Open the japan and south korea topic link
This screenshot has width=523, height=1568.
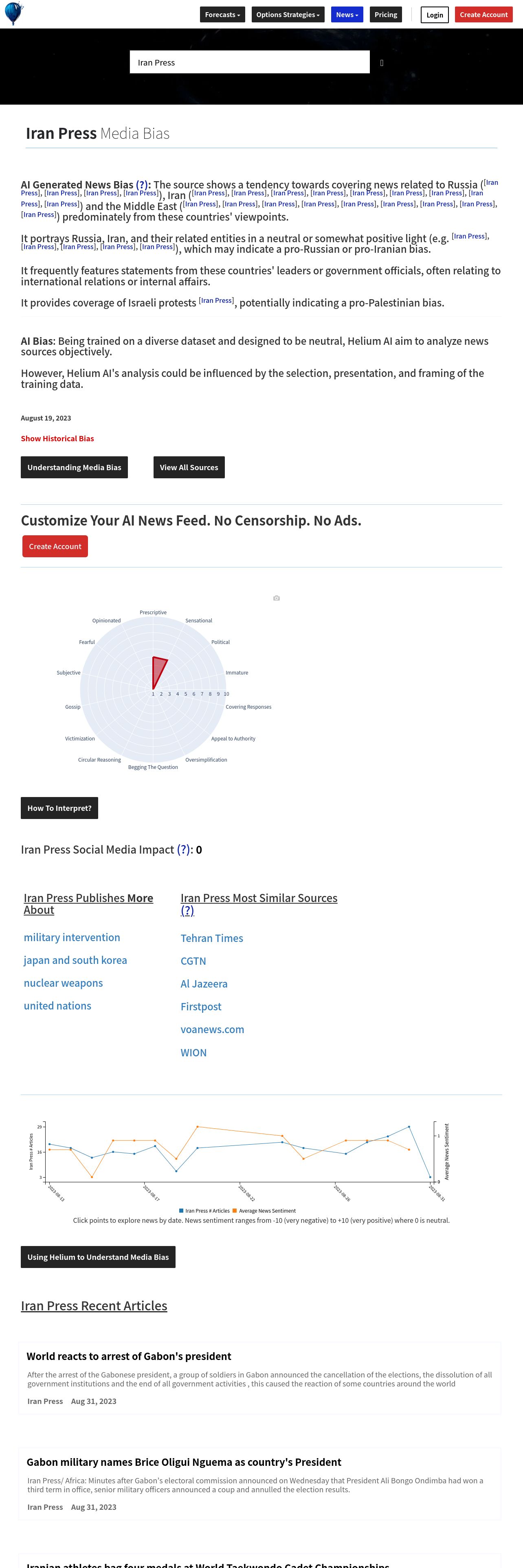tap(75, 961)
